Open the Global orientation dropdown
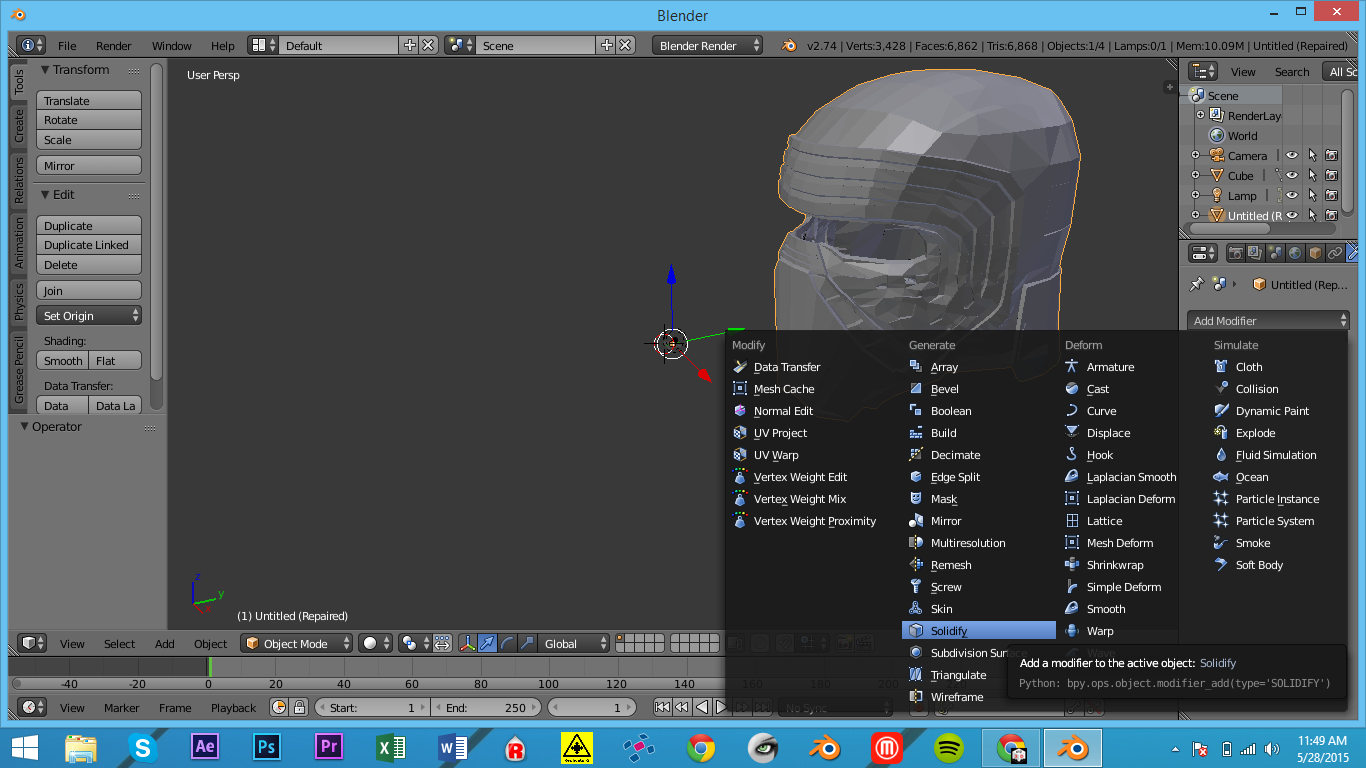Viewport: 1366px width, 768px height. (x=574, y=644)
